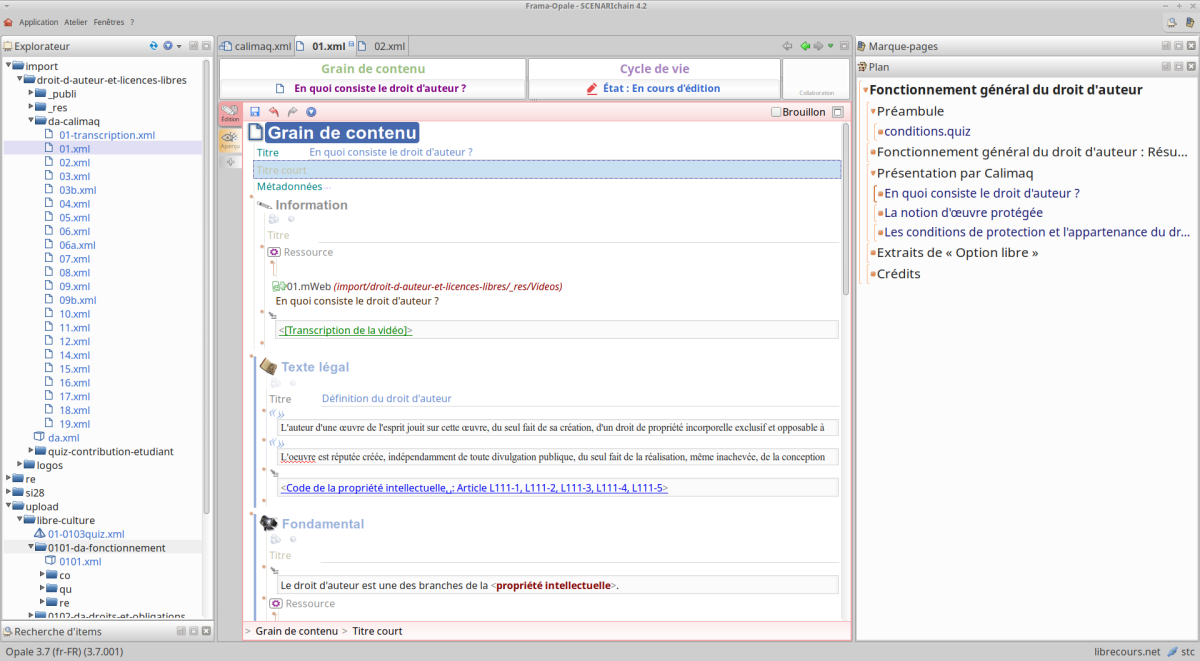Open the ? help menu
The width and height of the screenshot is (1200, 661).
(132, 22)
